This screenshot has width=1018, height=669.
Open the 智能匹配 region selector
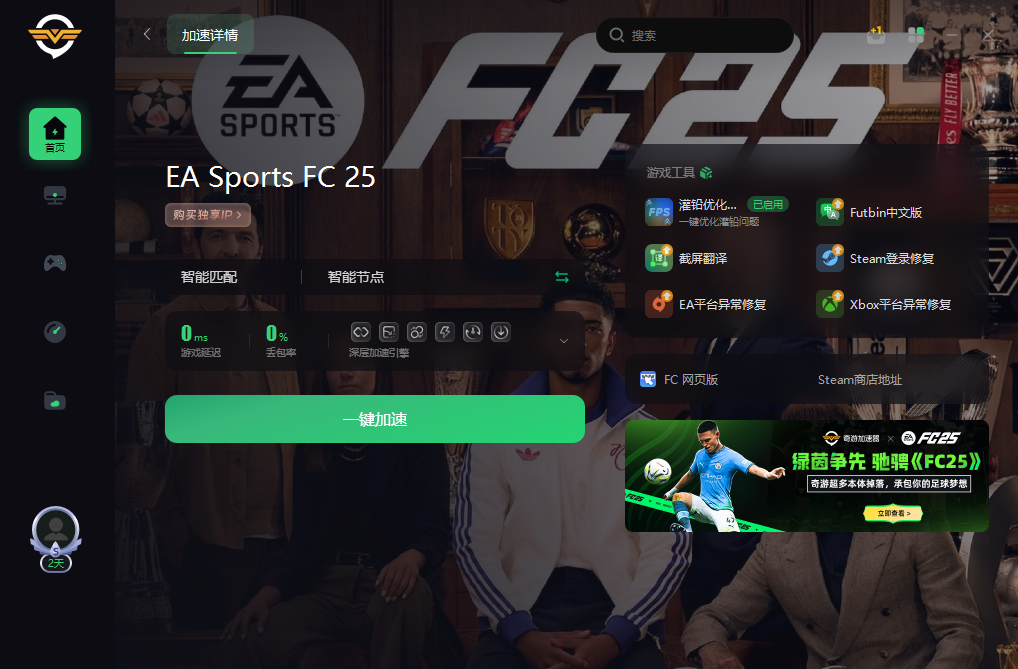[209, 277]
